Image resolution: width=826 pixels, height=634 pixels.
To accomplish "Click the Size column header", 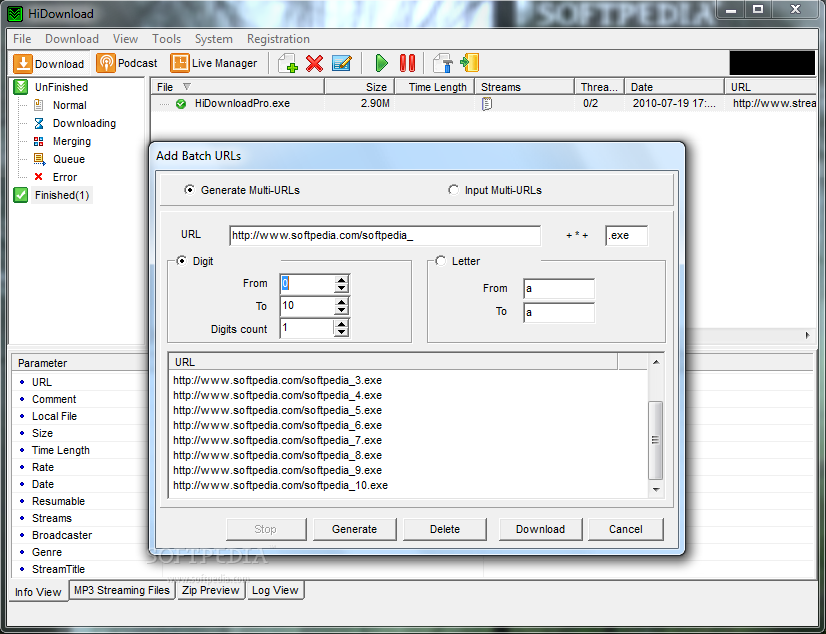I will click(360, 87).
